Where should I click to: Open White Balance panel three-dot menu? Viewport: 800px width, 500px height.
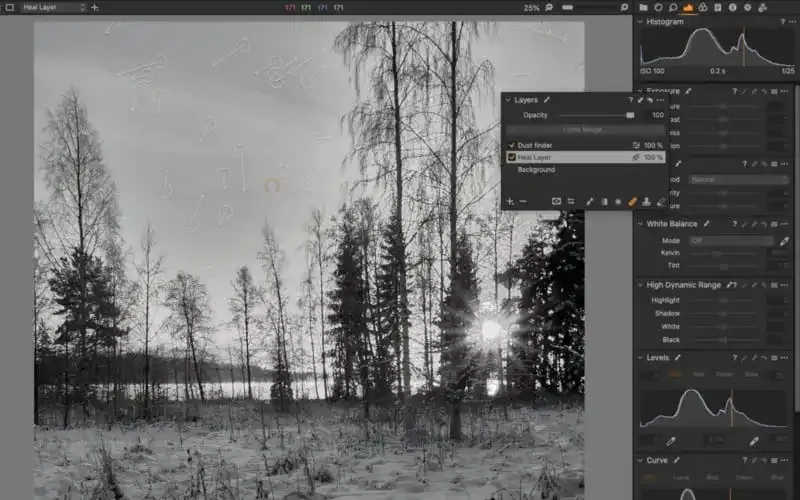(784, 224)
